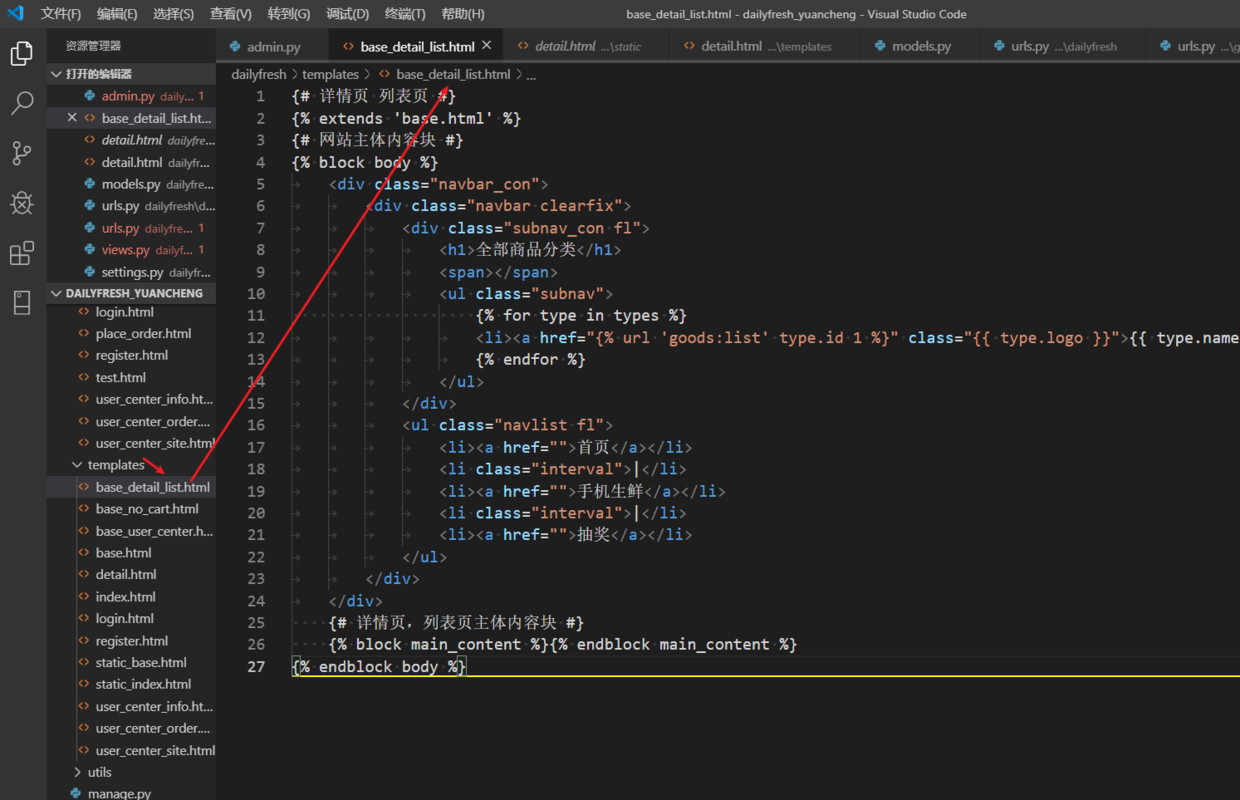Open the 编辑(E) menu

click(117, 14)
